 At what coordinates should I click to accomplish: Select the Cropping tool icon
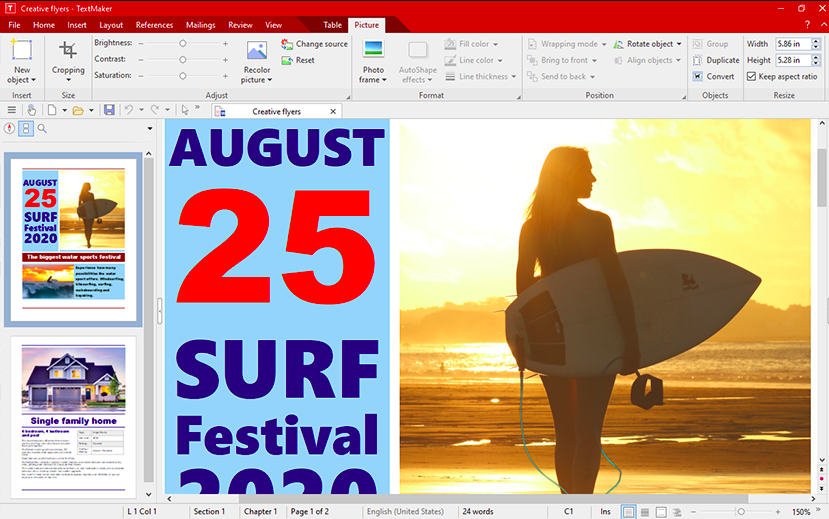[x=68, y=50]
